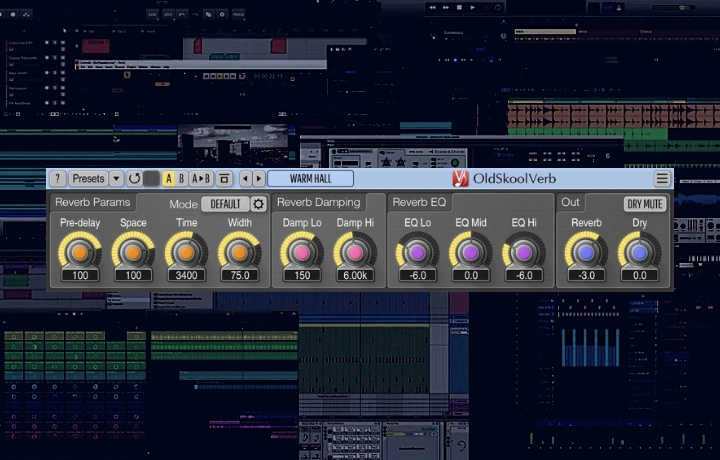
Task: Click the Time value 3400
Action: [x=186, y=275]
